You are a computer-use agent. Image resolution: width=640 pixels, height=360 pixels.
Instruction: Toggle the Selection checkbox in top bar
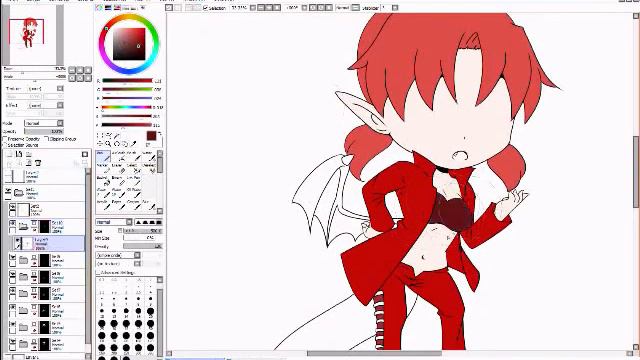point(206,8)
